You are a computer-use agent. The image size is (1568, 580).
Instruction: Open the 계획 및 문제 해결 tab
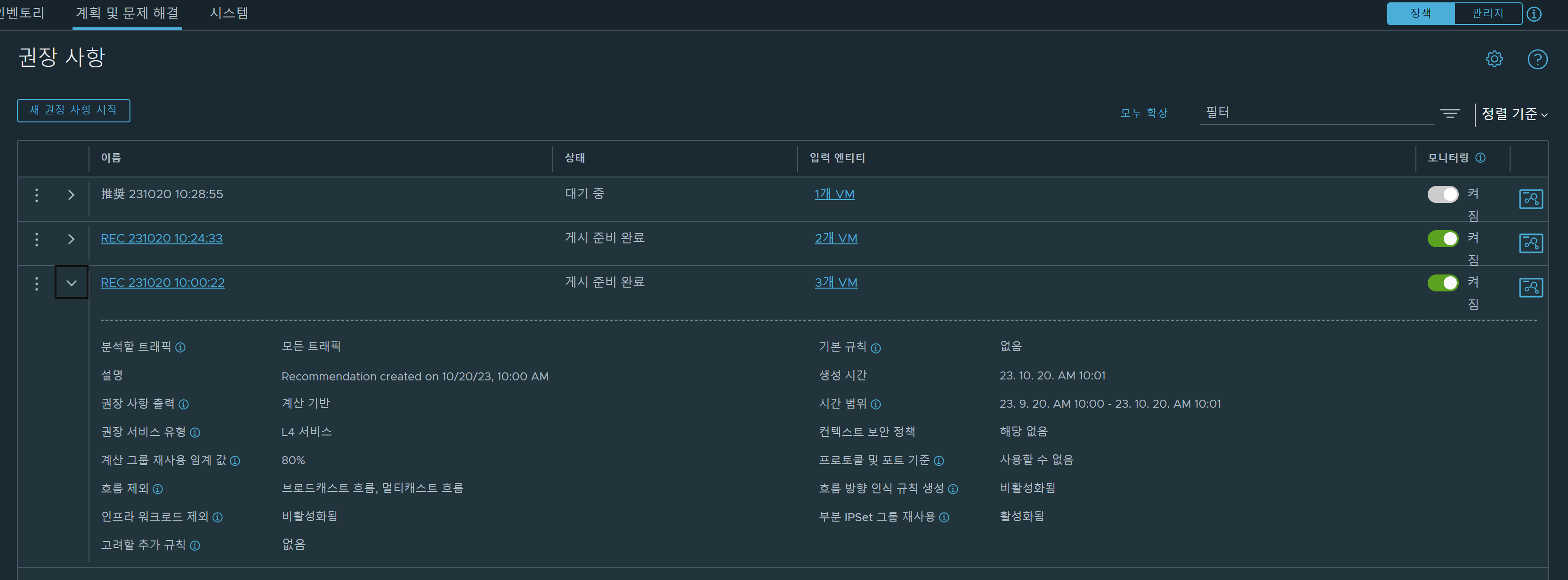point(127,13)
